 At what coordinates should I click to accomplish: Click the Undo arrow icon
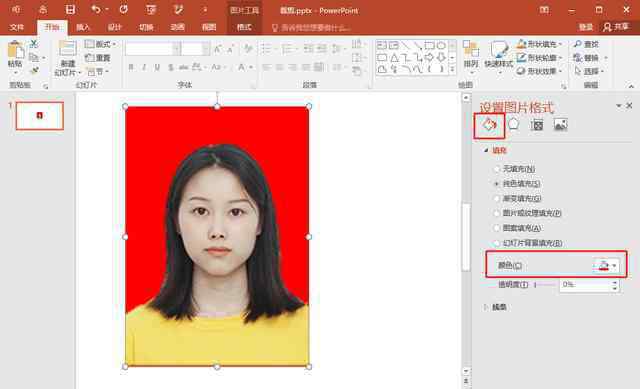(x=96, y=9)
